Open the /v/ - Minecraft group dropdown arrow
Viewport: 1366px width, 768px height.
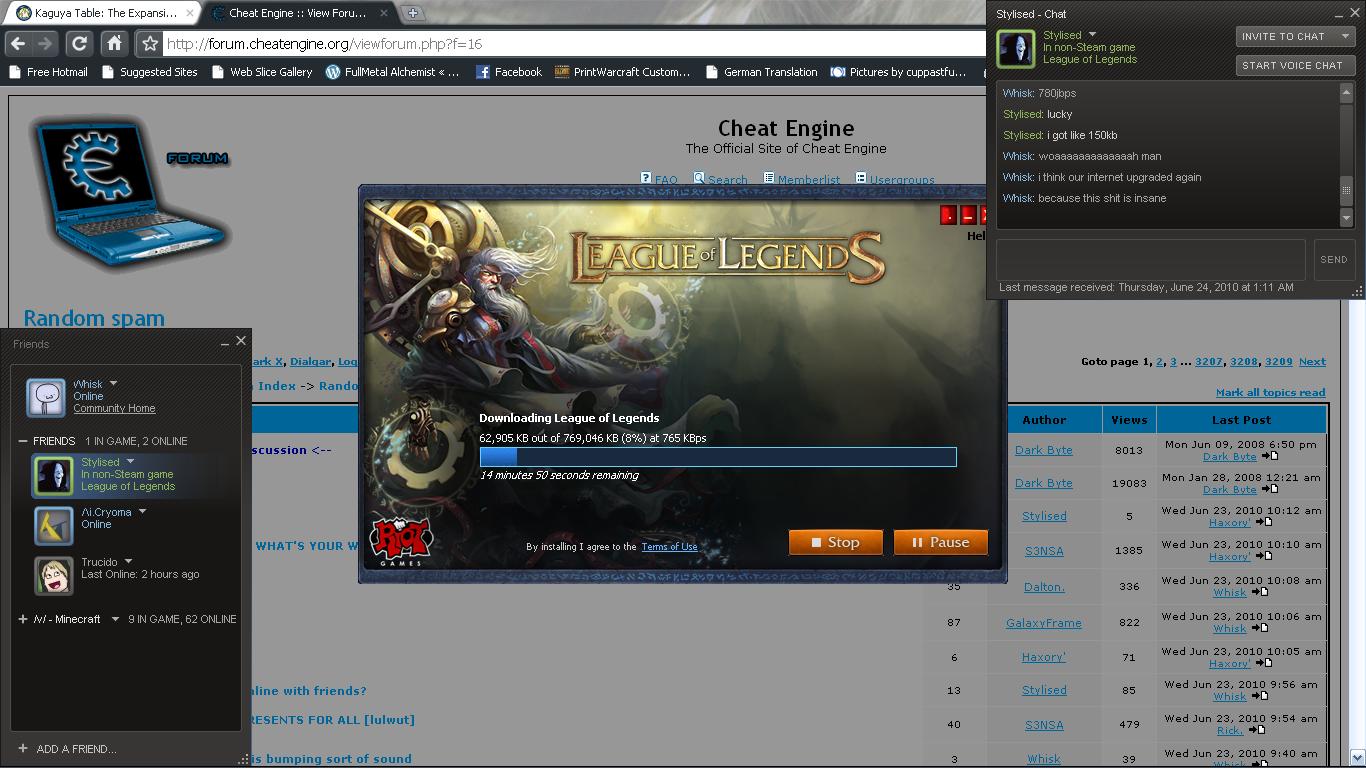(115, 619)
